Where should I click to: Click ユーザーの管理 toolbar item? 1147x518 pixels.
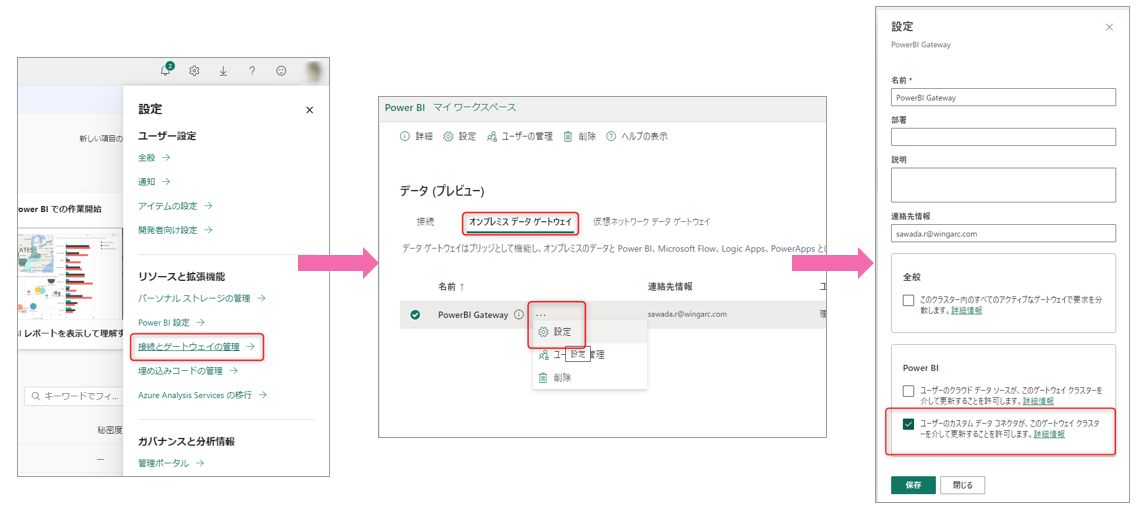pyautogui.click(x=519, y=136)
